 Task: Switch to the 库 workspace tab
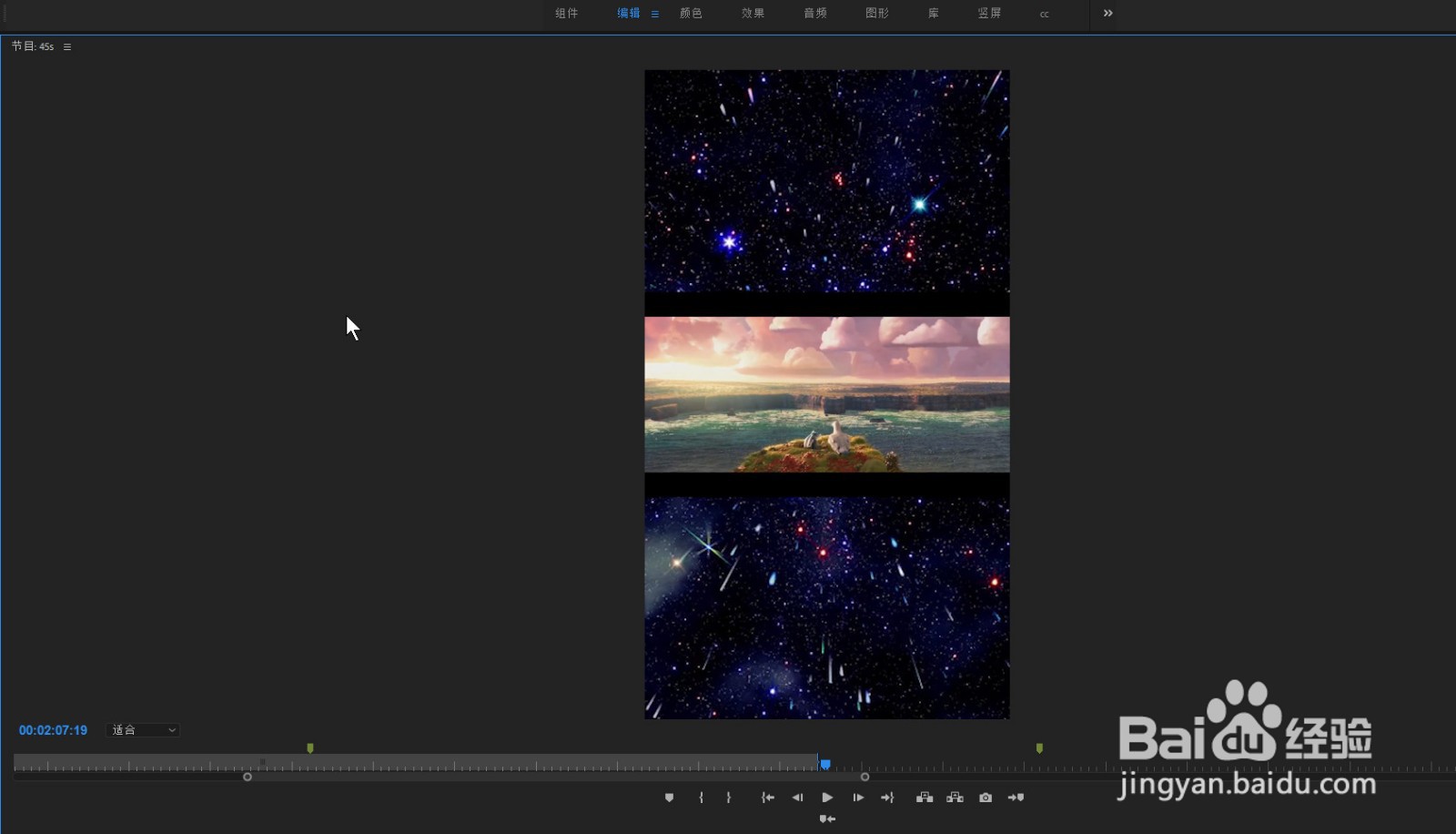click(934, 14)
